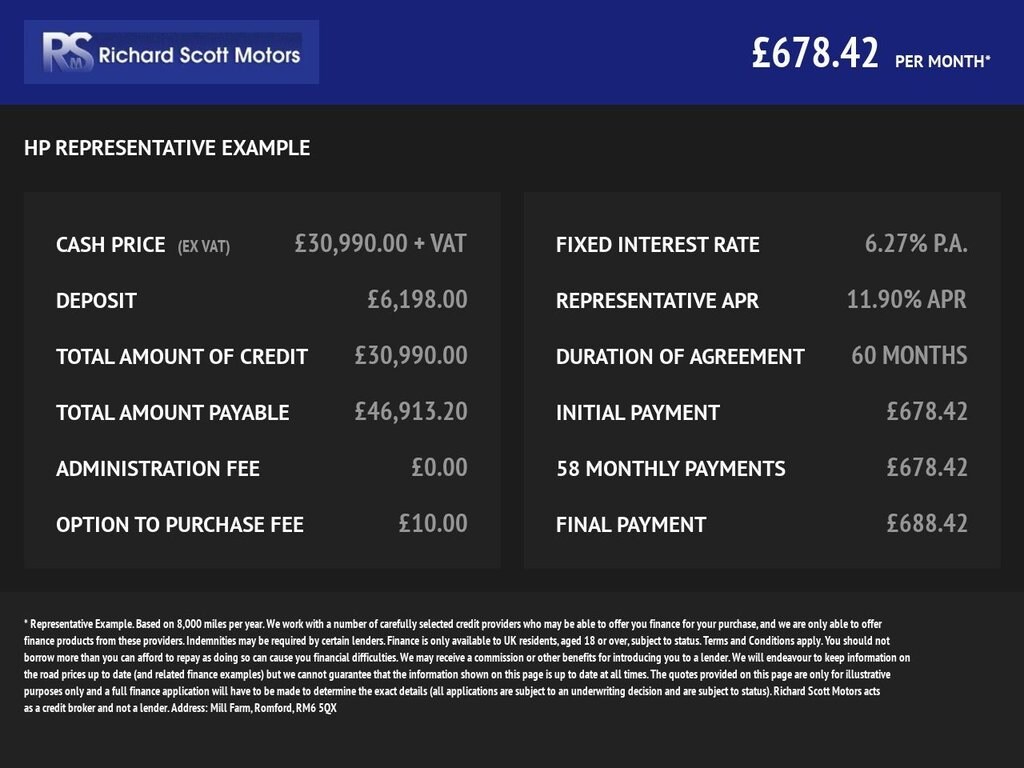Viewport: 1024px width, 768px height.
Task: Select the Total Amount of Credit label
Action: (182, 357)
